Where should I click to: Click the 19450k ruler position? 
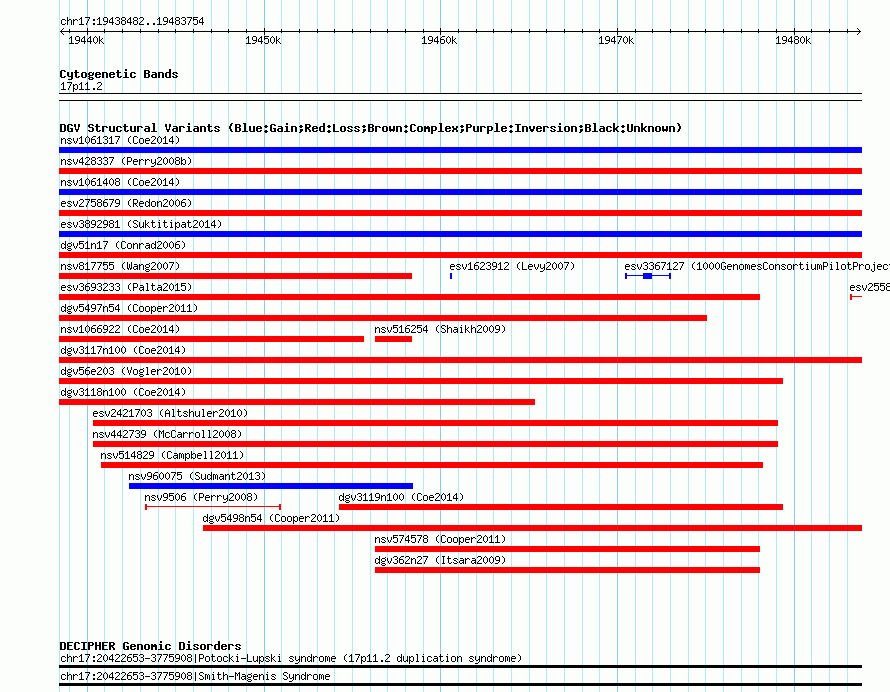coord(263,40)
